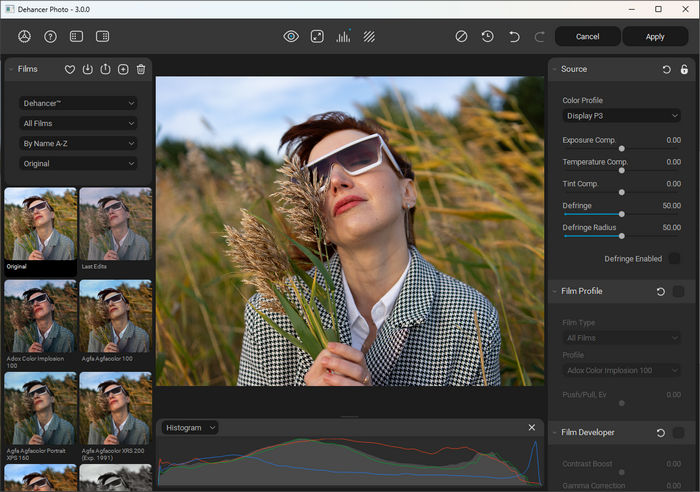Open the By Name A-Z sort dropdown

pyautogui.click(x=78, y=143)
